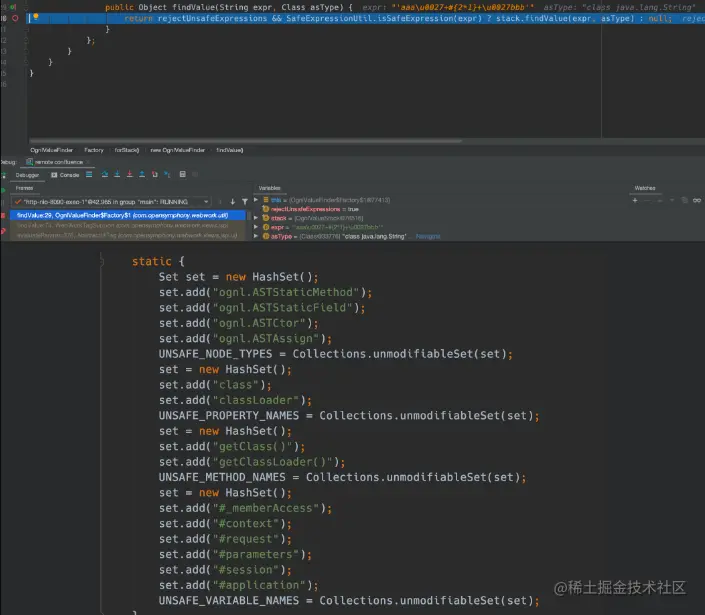Click "ognl.ASTStaticField" string in code
Viewport: 705px width, 615px height.
pyautogui.click(x=282, y=308)
